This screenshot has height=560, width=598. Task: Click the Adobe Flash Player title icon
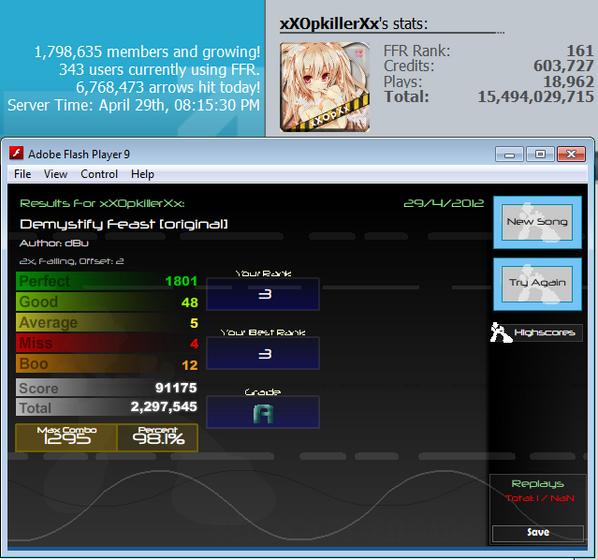coord(16,153)
